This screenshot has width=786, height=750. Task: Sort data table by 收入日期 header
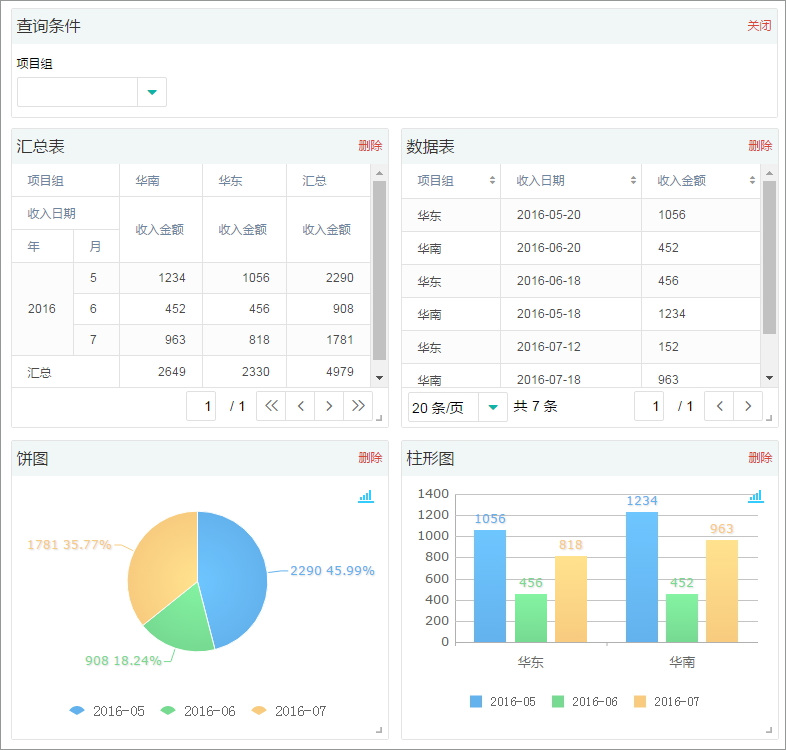tap(633, 181)
